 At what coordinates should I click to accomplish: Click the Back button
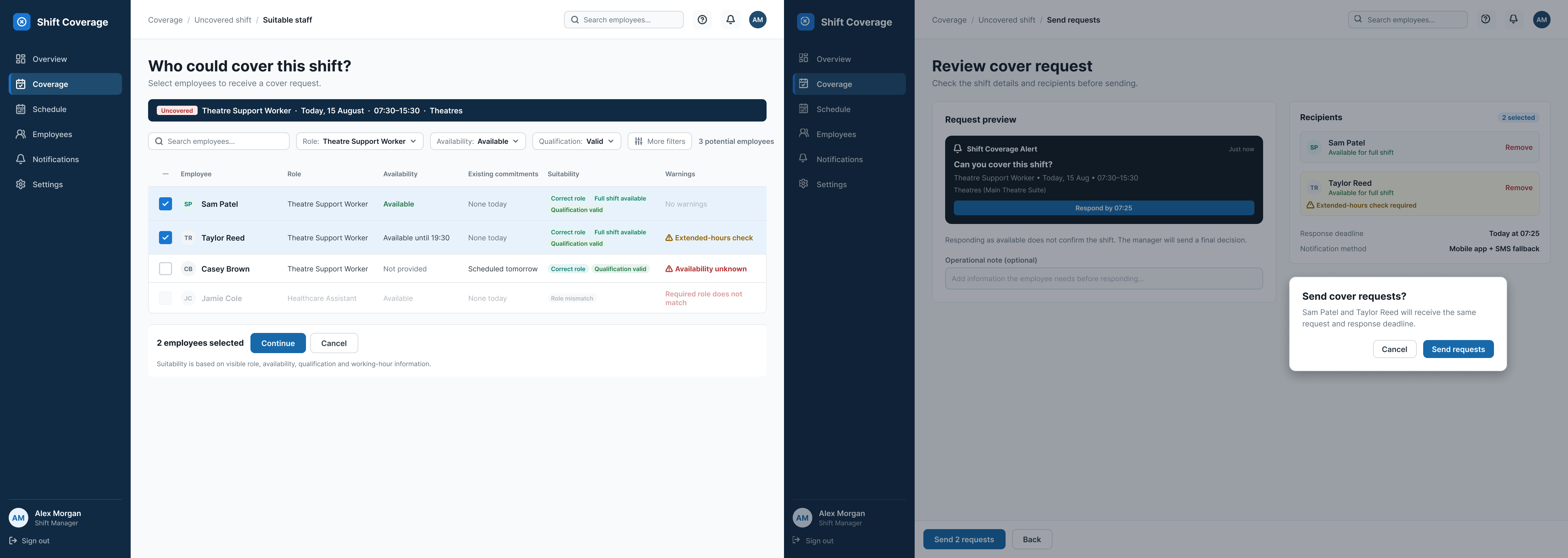[x=1032, y=539]
